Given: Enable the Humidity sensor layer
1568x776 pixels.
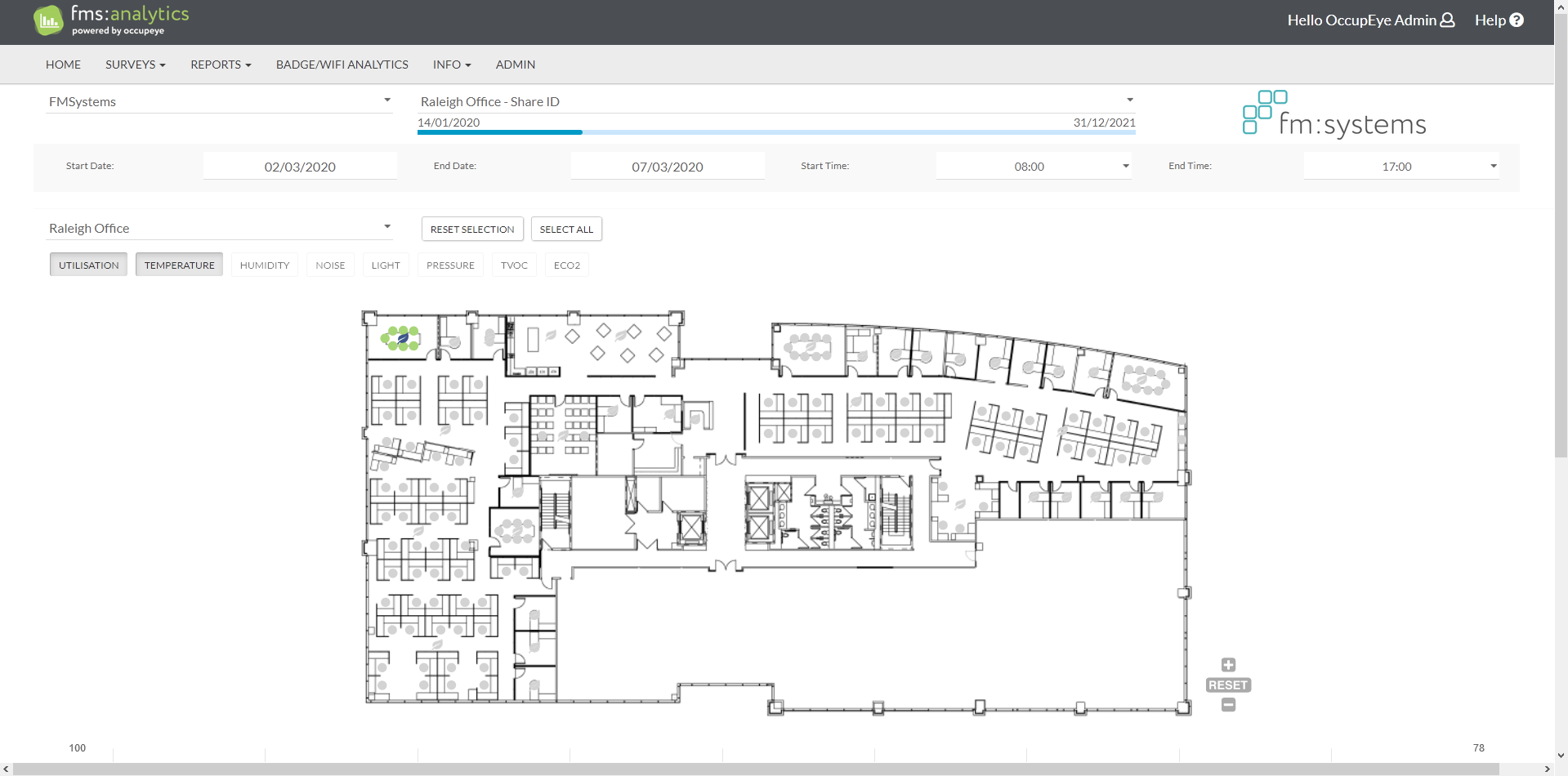Looking at the screenshot, I should pos(265,265).
